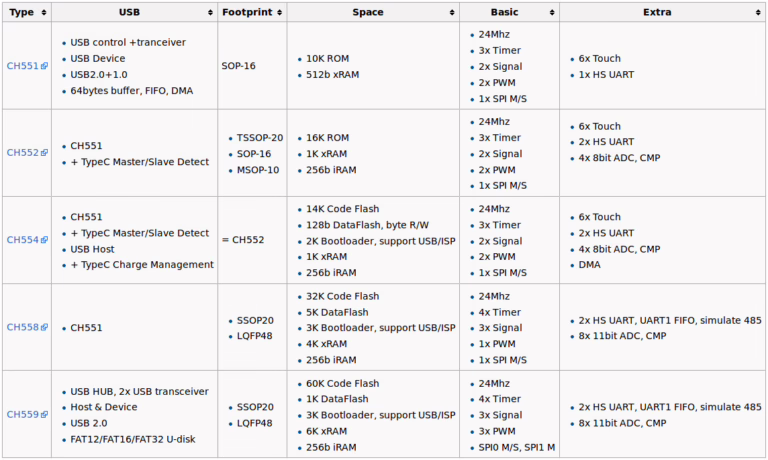Click external-link icon beside CH551
This screenshot has width=768, height=460.
point(44,67)
